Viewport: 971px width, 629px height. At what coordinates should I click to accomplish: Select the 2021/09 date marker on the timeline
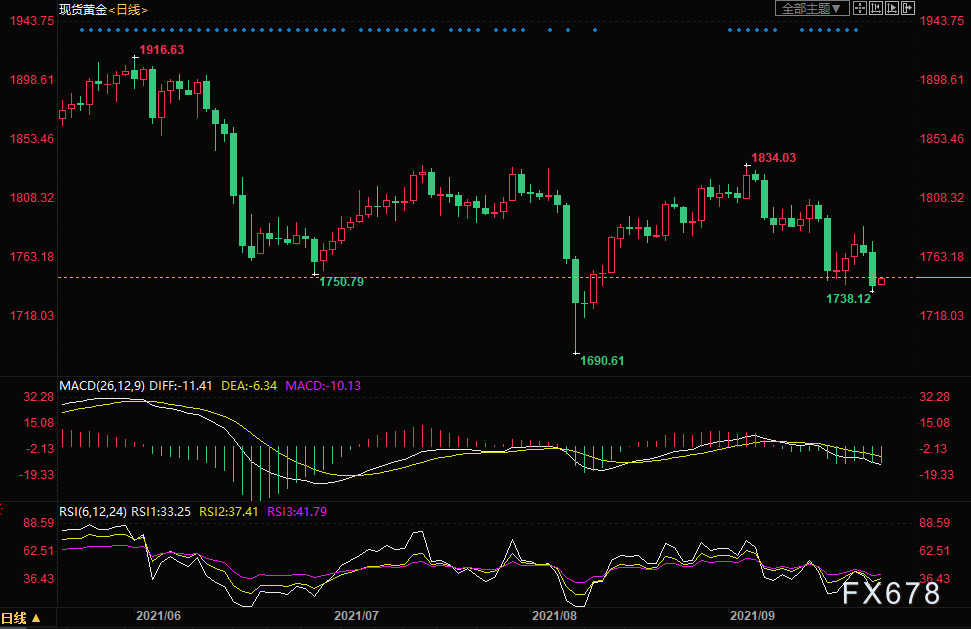[752, 615]
